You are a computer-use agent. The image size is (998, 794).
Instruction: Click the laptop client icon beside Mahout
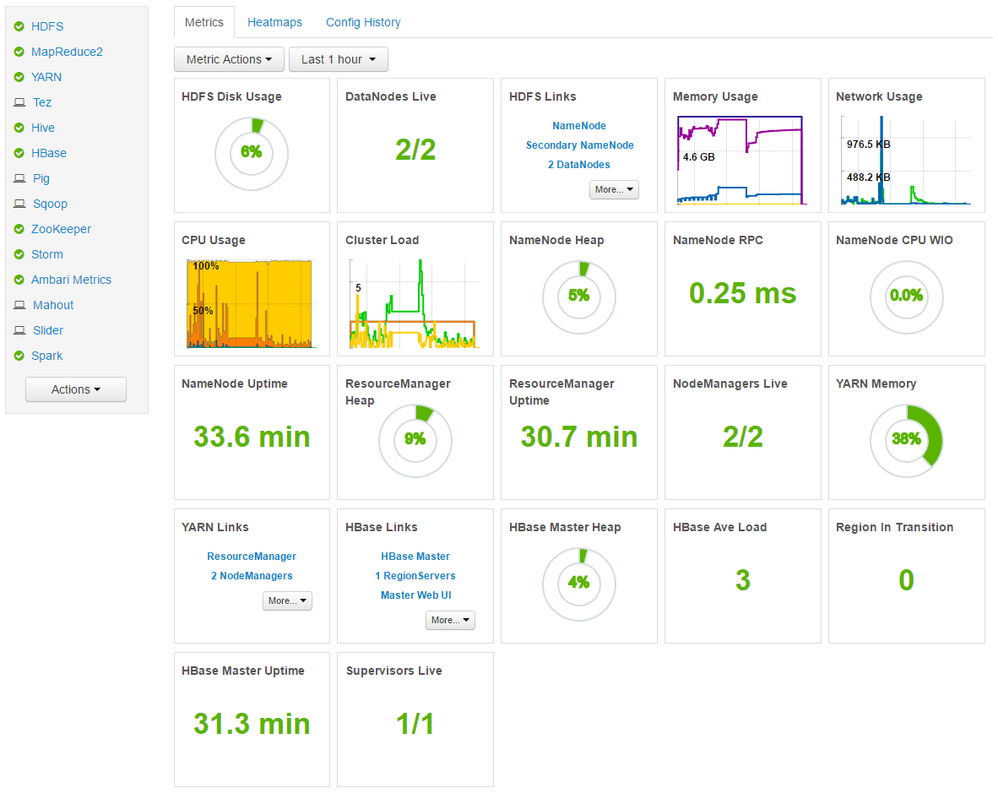point(20,306)
